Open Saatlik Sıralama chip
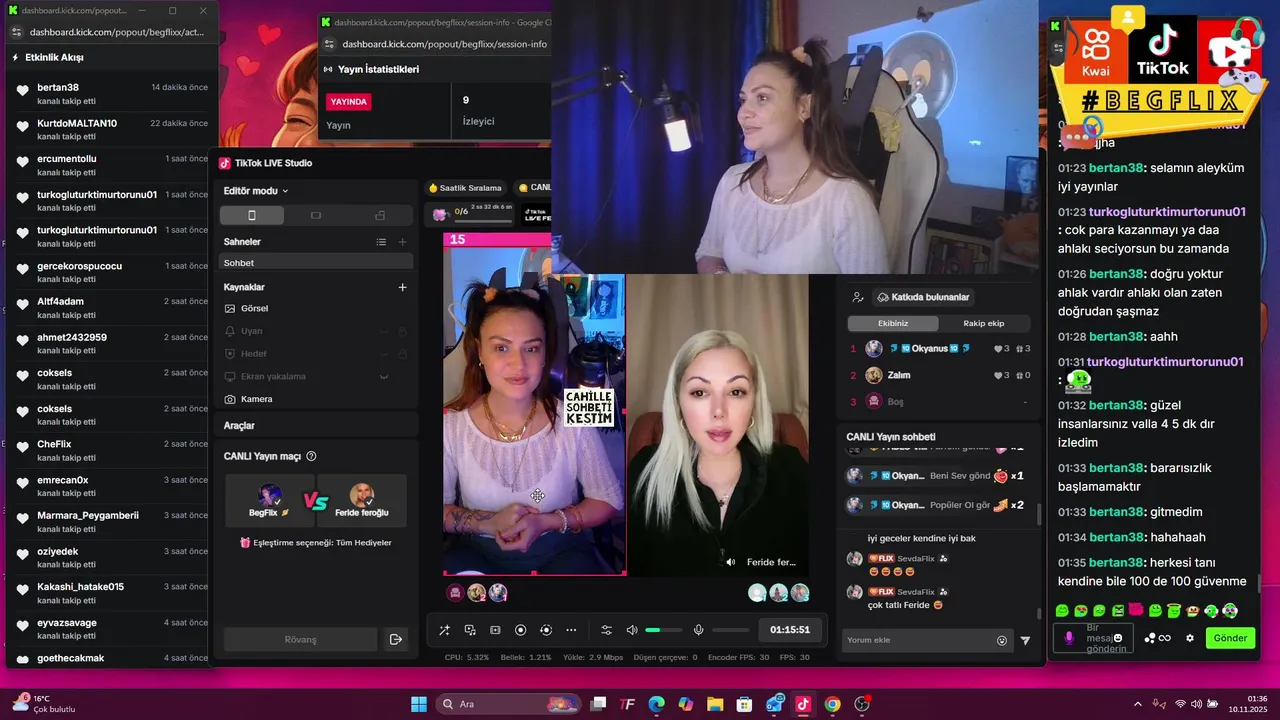The height and width of the screenshot is (720, 1280). (465, 187)
